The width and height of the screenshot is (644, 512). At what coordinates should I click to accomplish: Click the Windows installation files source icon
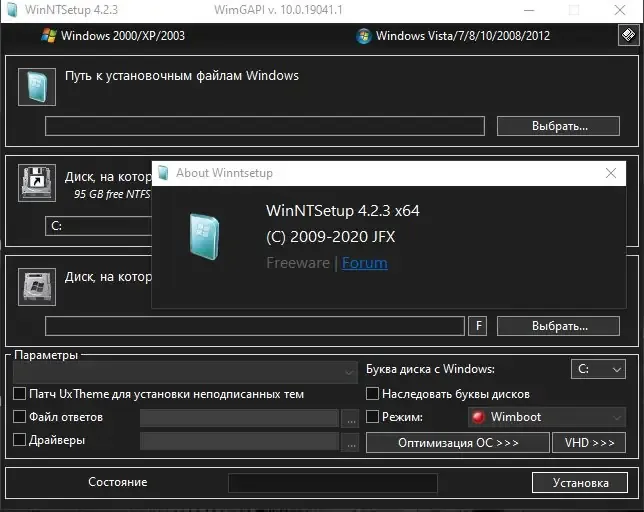coord(37,87)
